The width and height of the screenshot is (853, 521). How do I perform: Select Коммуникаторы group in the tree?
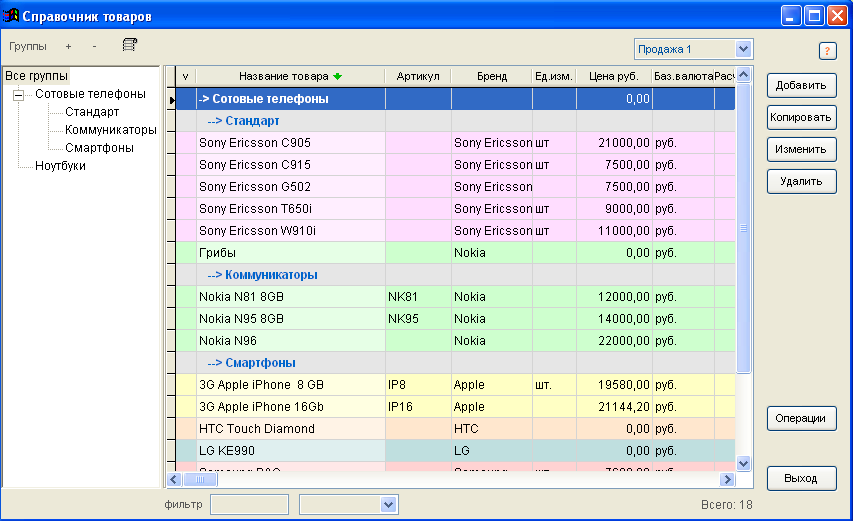click(x=110, y=130)
